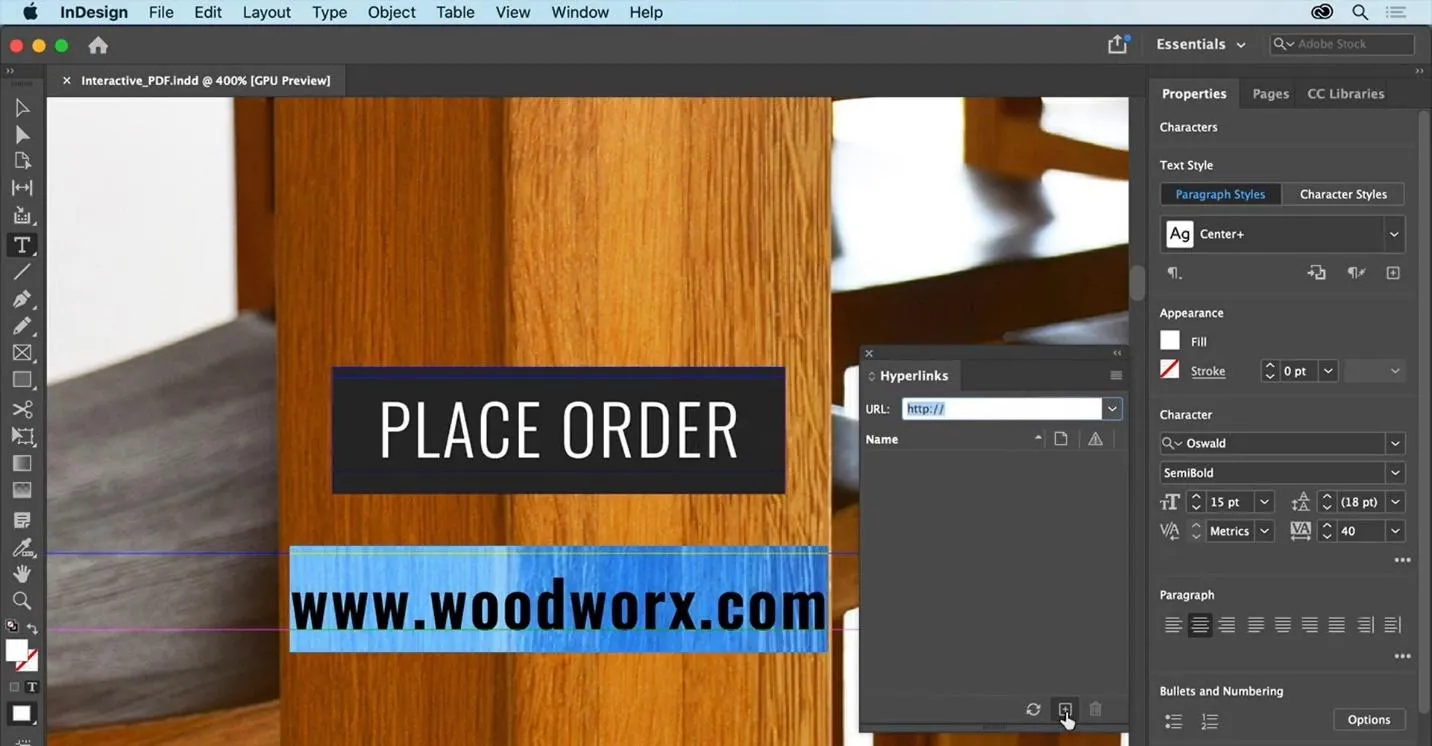Viewport: 1432px width, 746px height.
Task: Open the Oswald font family dropdown
Action: tap(1394, 443)
